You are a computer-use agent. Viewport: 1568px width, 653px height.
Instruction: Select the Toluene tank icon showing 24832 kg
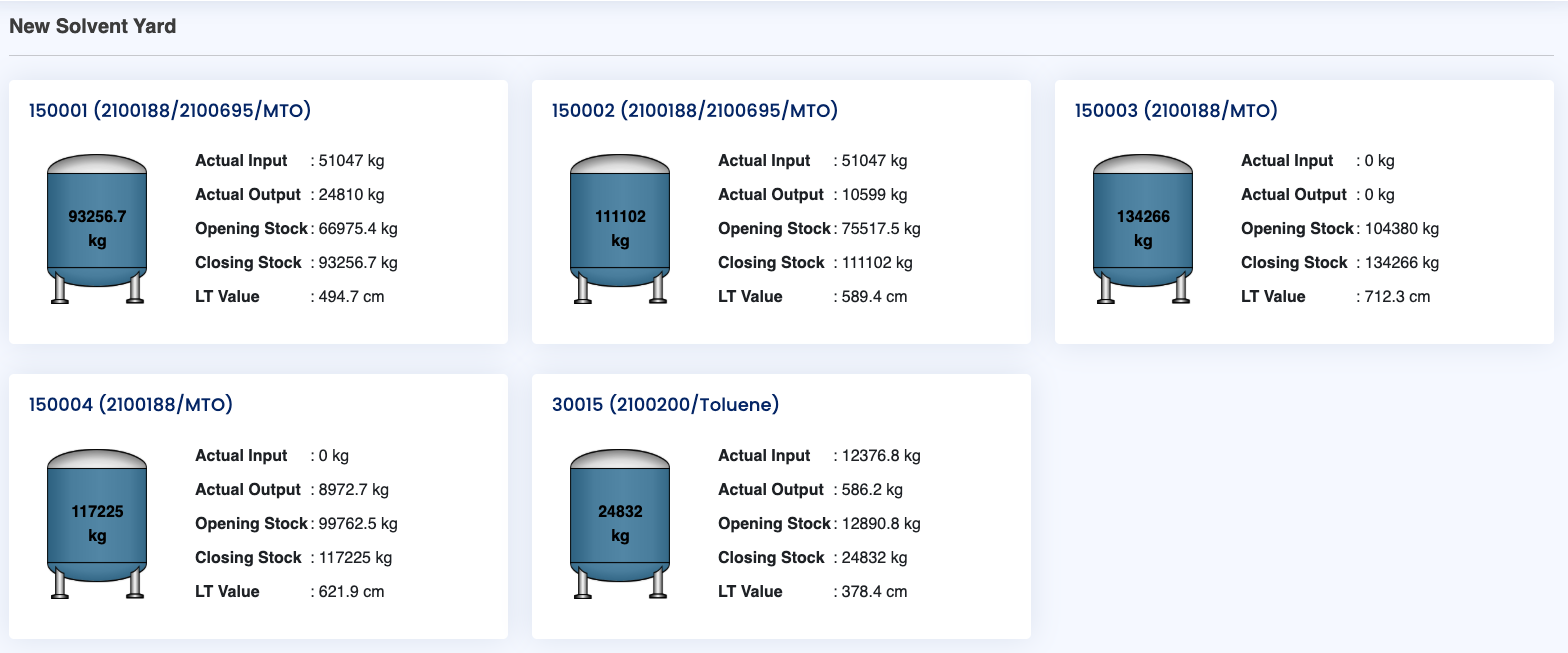coord(620,524)
